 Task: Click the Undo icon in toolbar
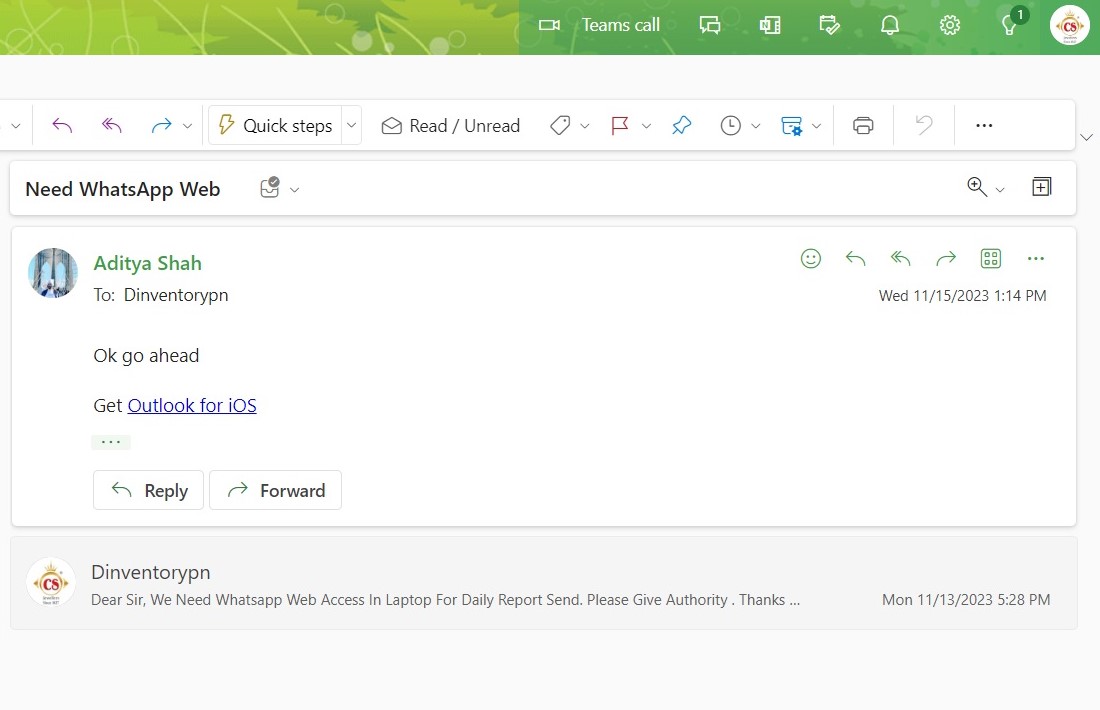coord(924,126)
